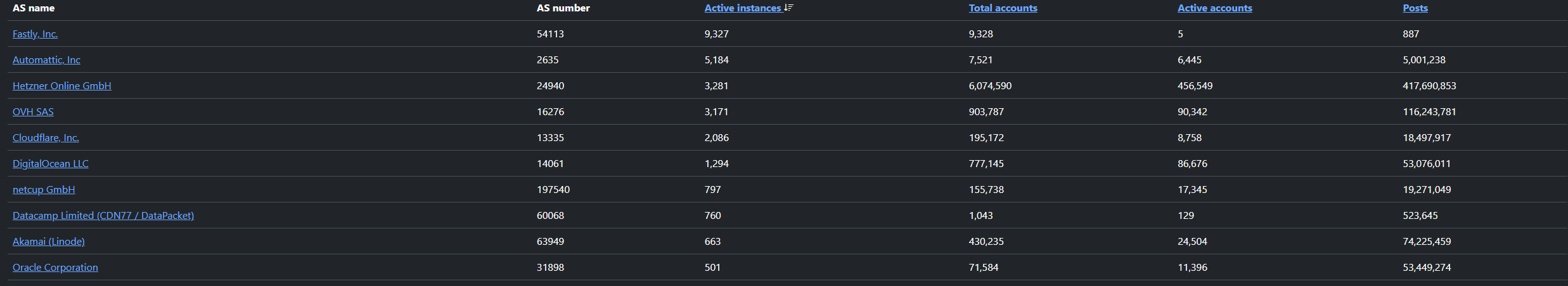The image size is (1568, 286).
Task: Open the Automattic, Inc link
Action: (x=46, y=60)
